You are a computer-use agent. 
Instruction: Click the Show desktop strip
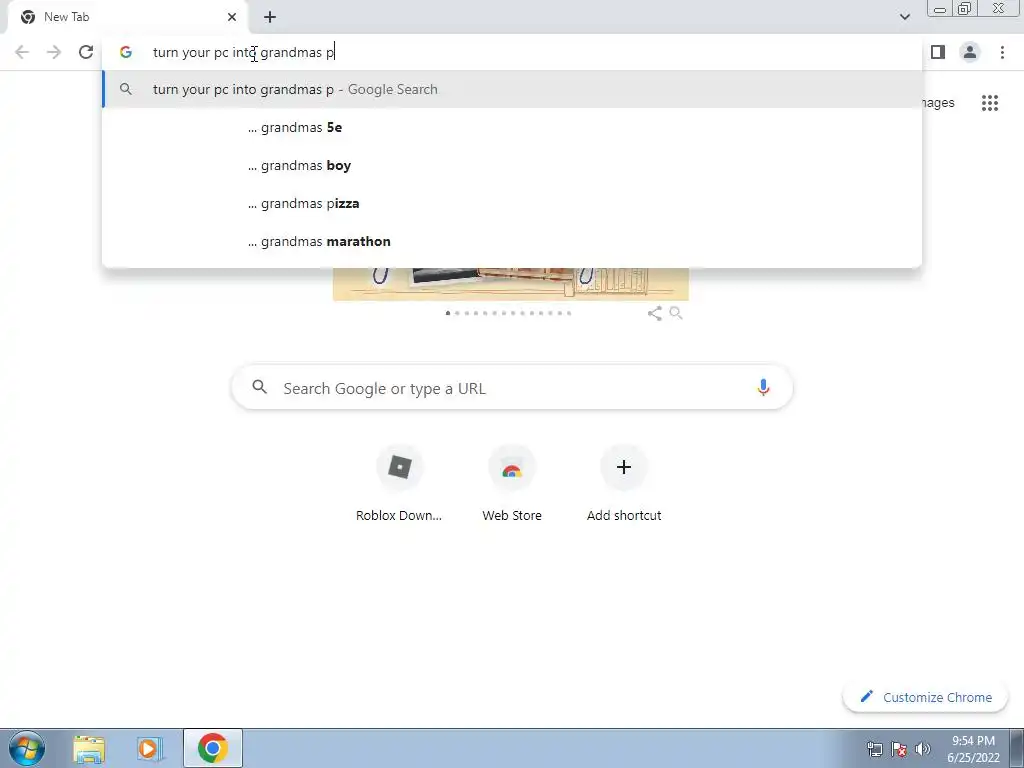pos(1017,748)
